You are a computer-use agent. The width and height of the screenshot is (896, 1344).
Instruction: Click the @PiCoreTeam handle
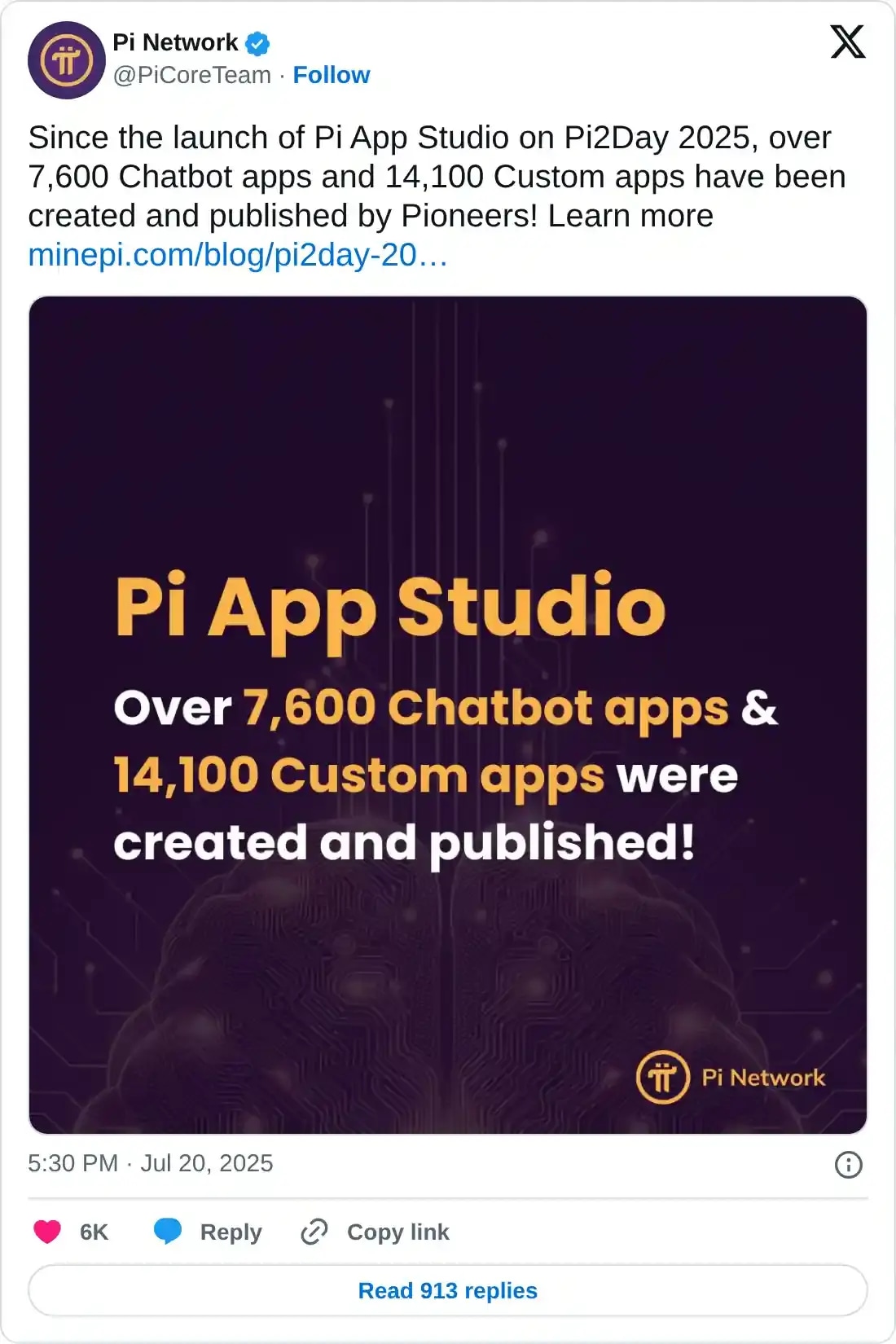[x=193, y=75]
